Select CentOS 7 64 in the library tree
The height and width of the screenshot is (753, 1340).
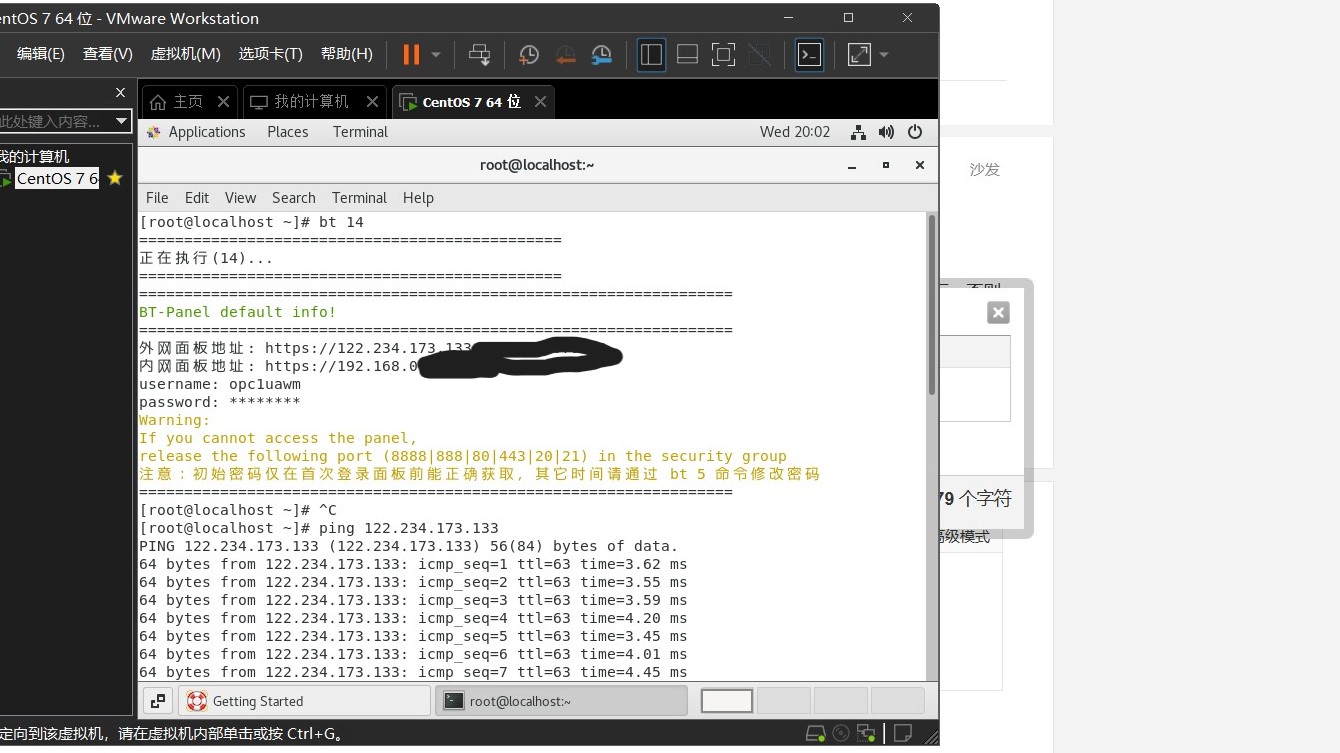tap(57, 178)
